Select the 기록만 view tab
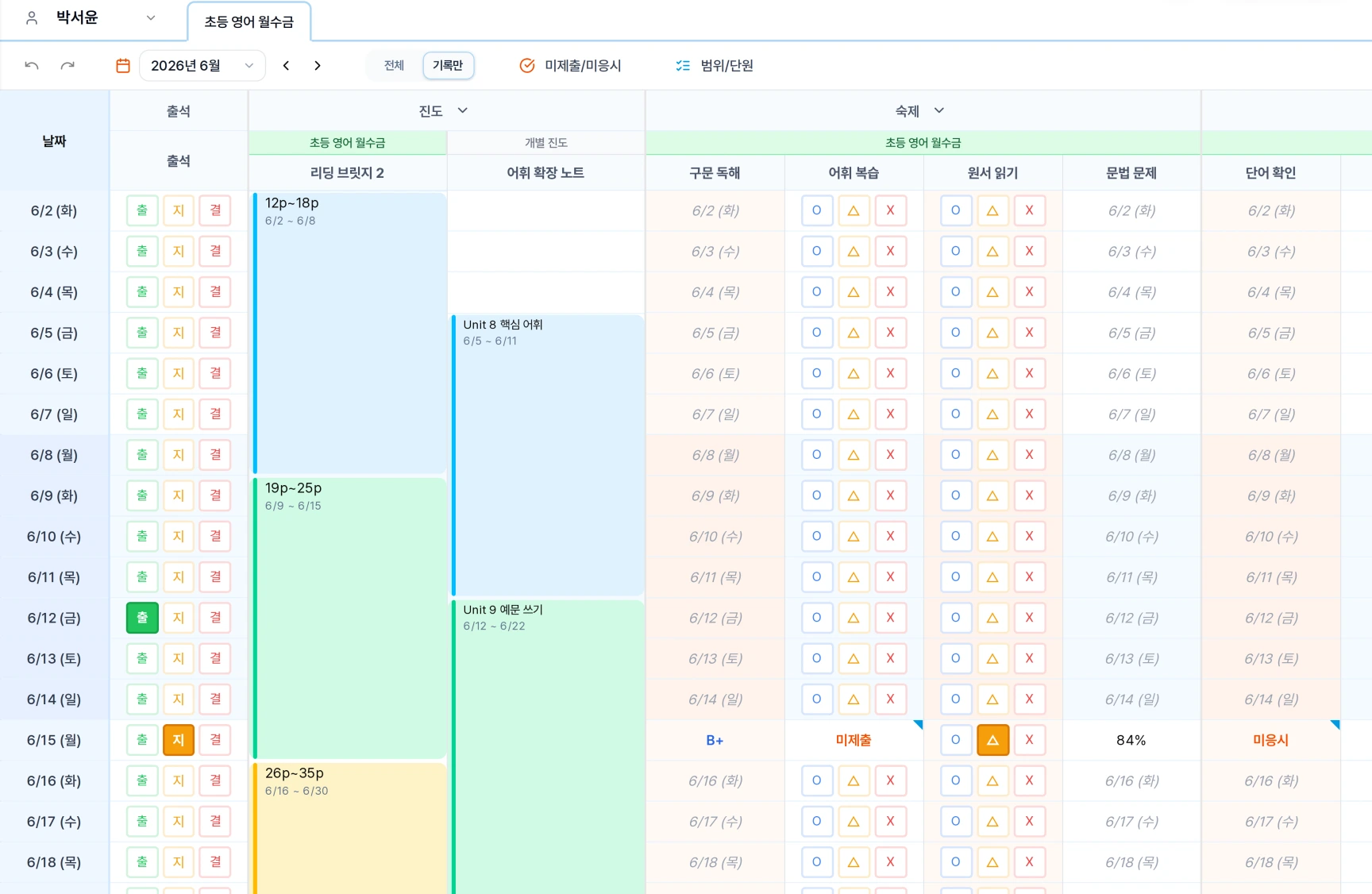The width and height of the screenshot is (1372, 894). click(x=448, y=65)
